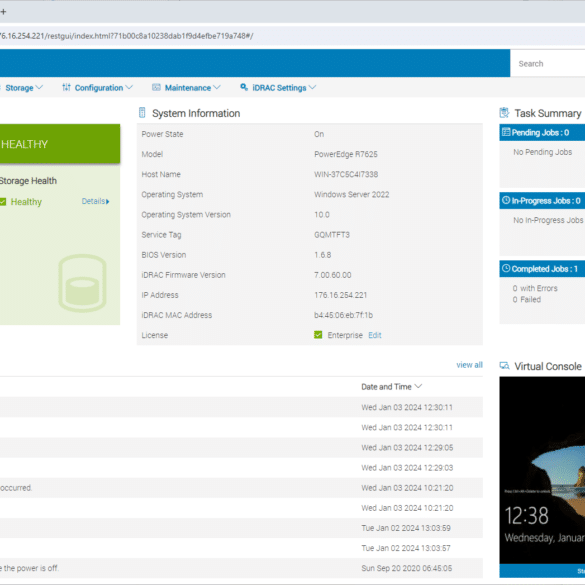This screenshot has height=585, width=585.
Task: Select MAC address b4:45:06:eb:7f:1b
Action: 344,315
